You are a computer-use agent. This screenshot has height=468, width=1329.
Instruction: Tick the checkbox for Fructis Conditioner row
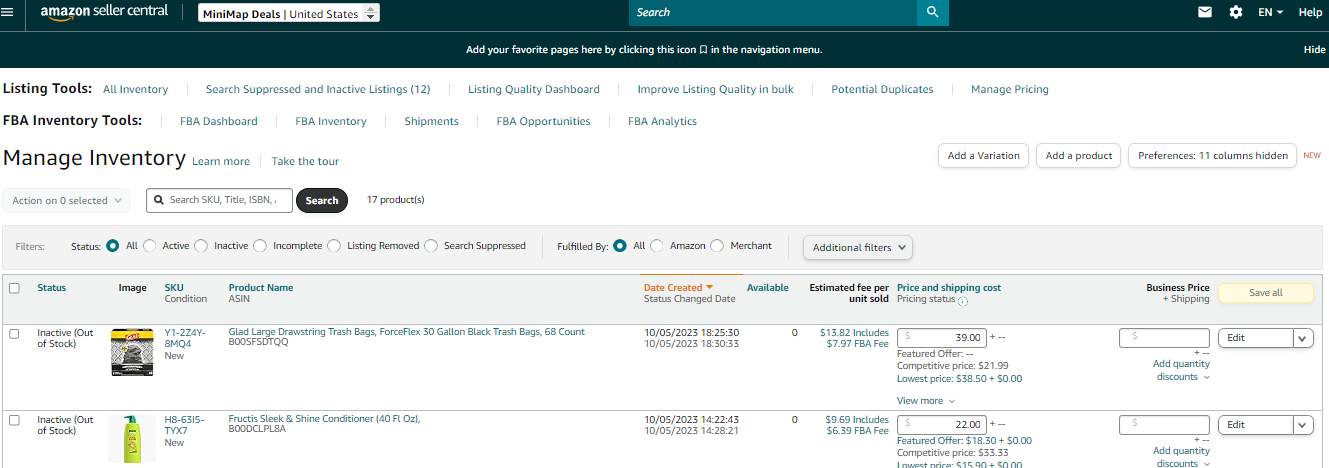(14, 420)
